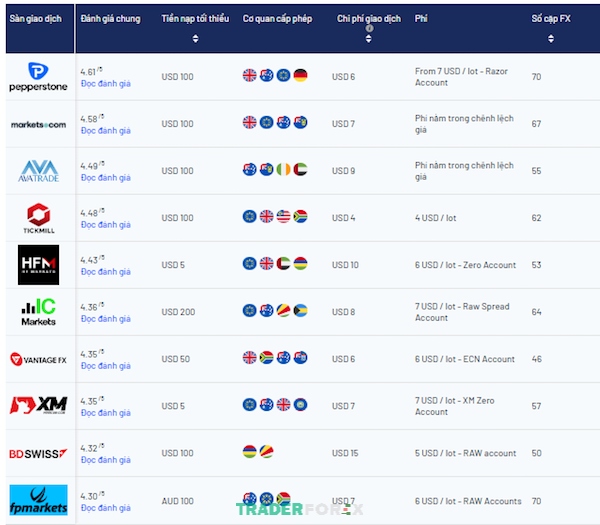Sort by Chi phí giao dịch arrows
The width and height of the screenshot is (600, 525).
[368, 39]
